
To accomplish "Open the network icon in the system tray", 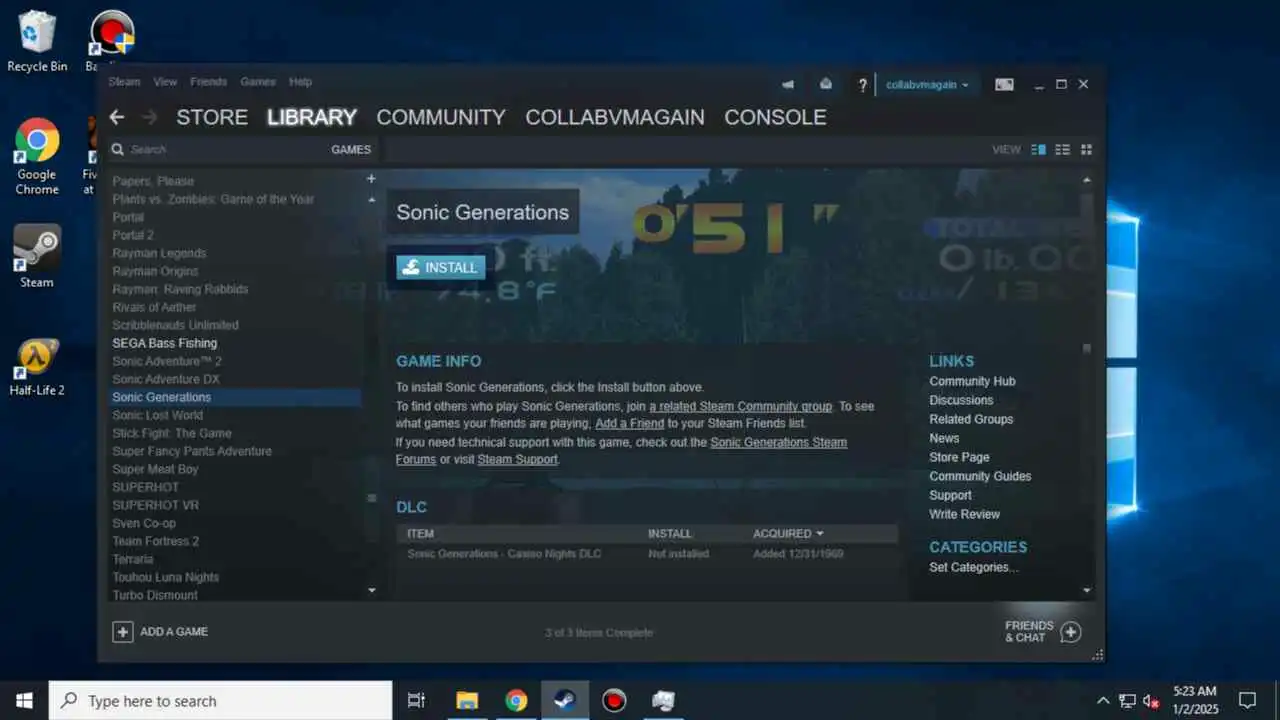I will (1127, 701).
